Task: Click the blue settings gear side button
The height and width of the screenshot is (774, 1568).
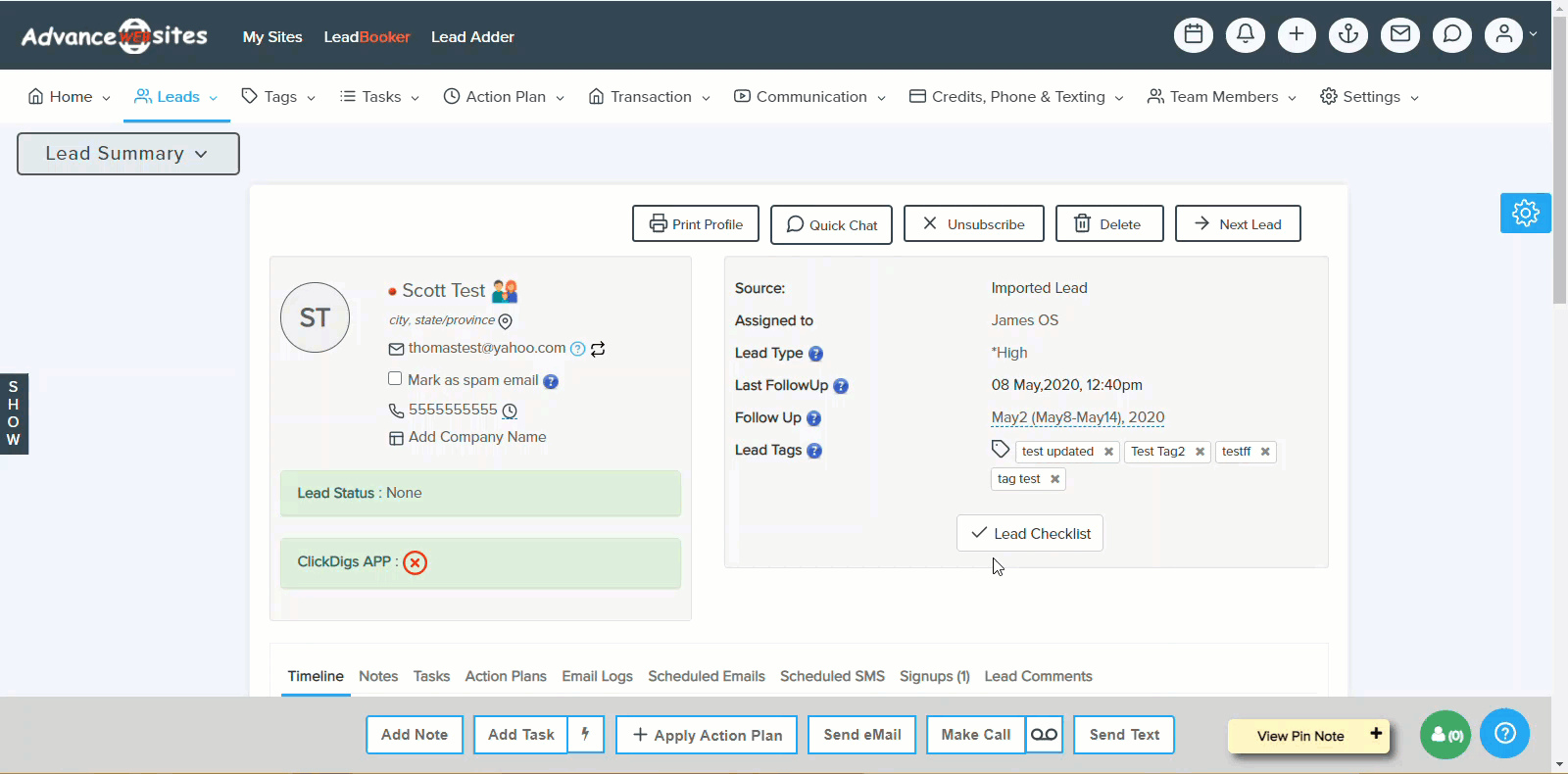Action: click(x=1525, y=213)
